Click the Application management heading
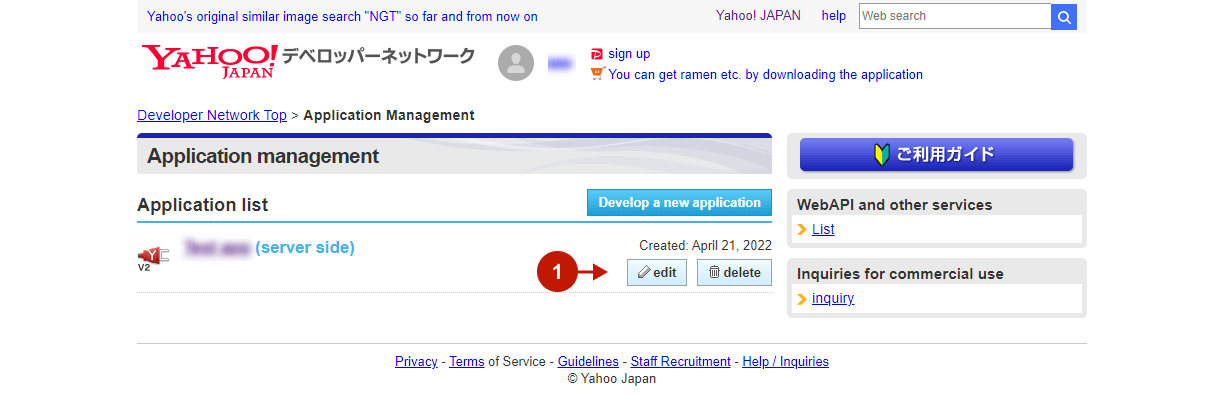 (263, 156)
